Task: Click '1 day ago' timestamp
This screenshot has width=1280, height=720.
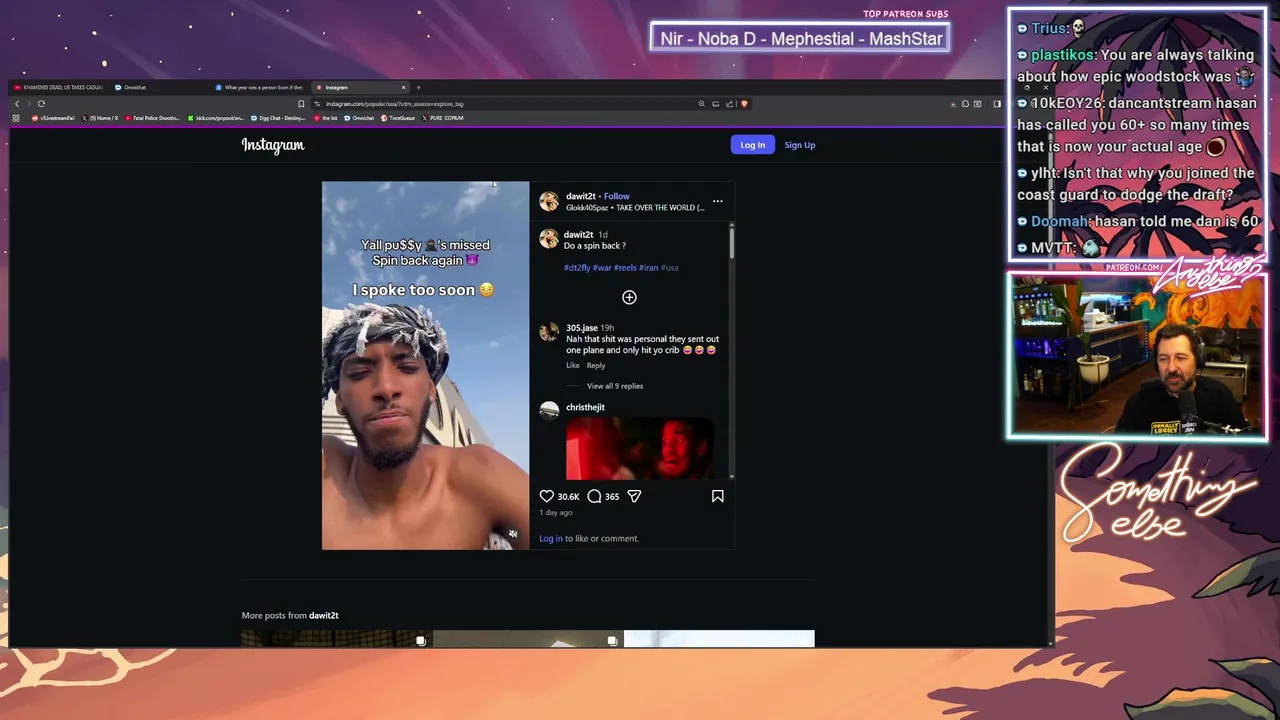Action: (x=556, y=512)
